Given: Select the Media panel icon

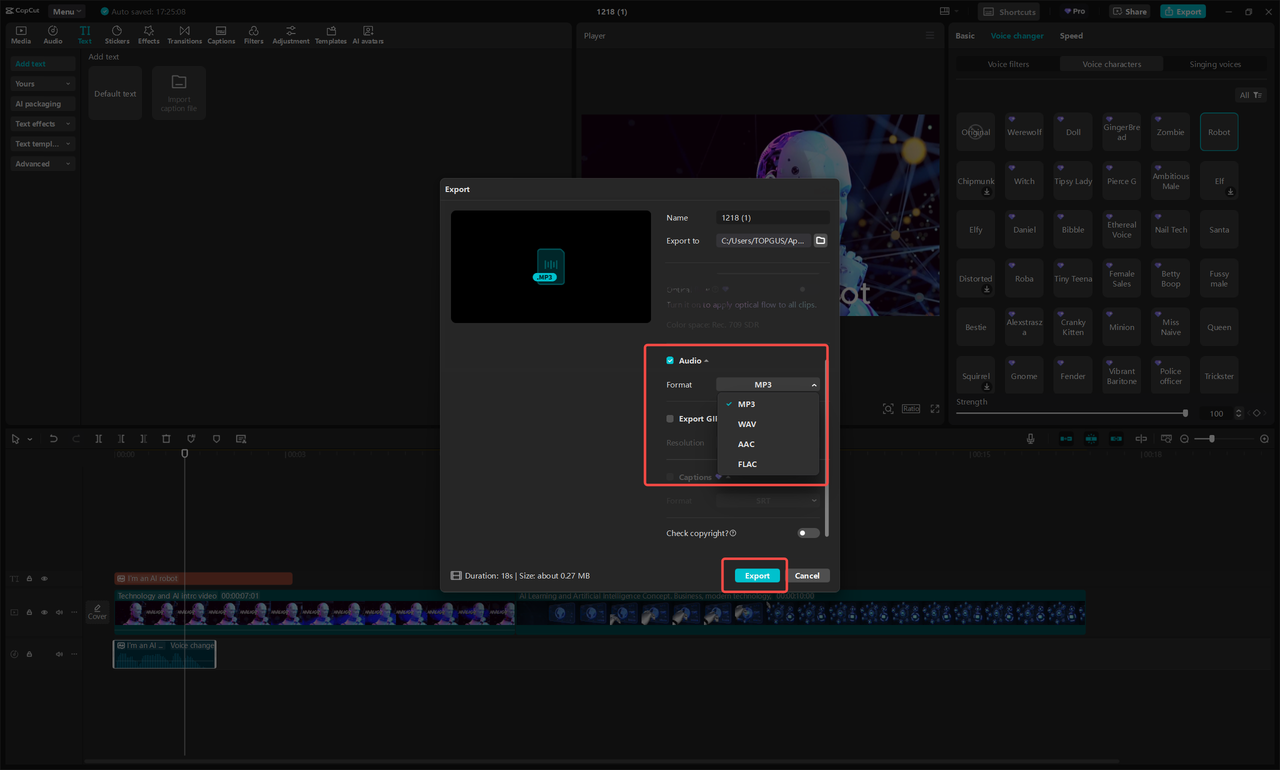Looking at the screenshot, I should [20, 33].
